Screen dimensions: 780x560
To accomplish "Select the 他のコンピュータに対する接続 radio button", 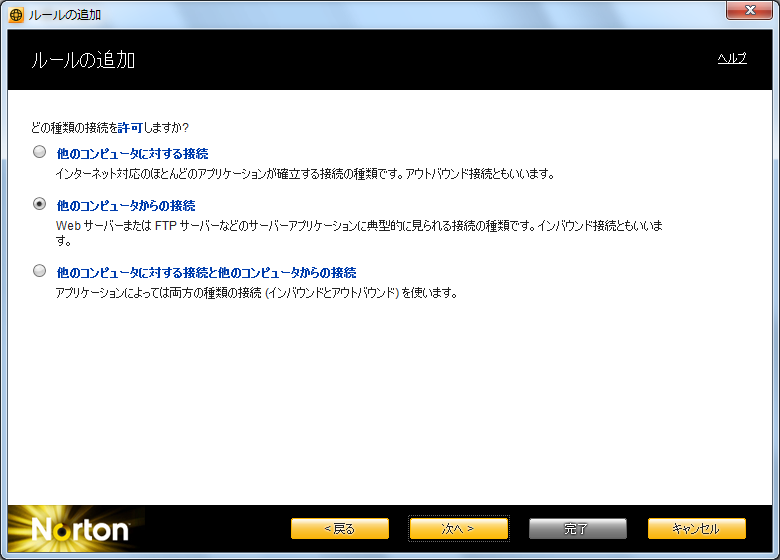I will pos(39,153).
